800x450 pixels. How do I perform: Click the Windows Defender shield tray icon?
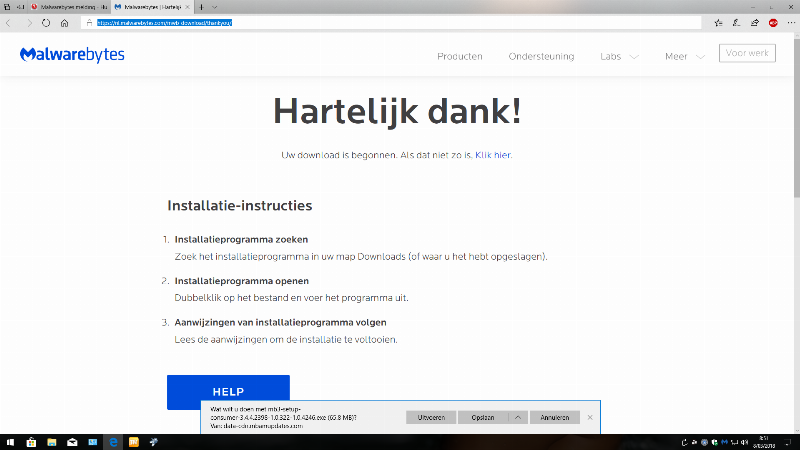[714, 442]
